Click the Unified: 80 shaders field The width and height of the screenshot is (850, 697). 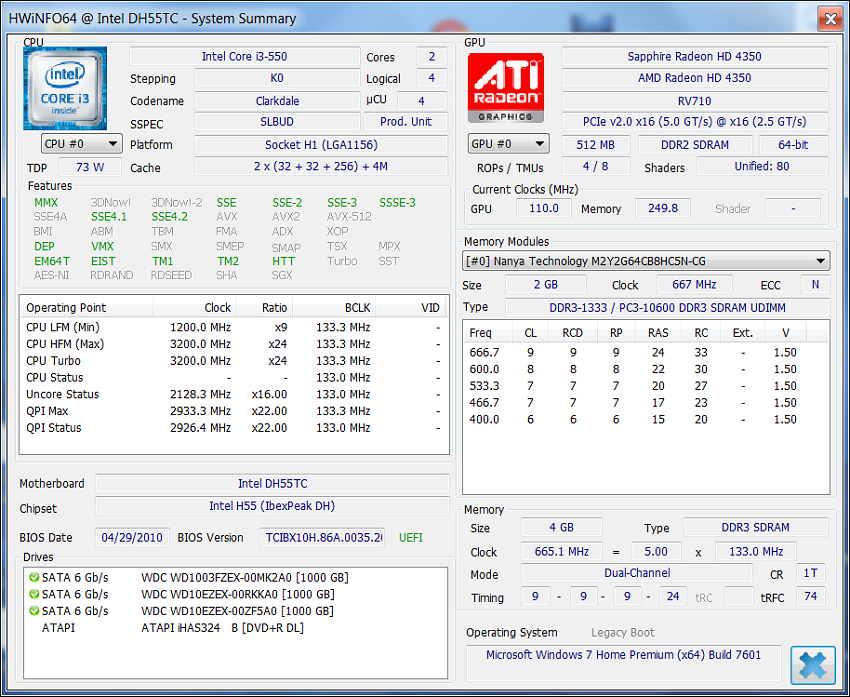(762, 166)
